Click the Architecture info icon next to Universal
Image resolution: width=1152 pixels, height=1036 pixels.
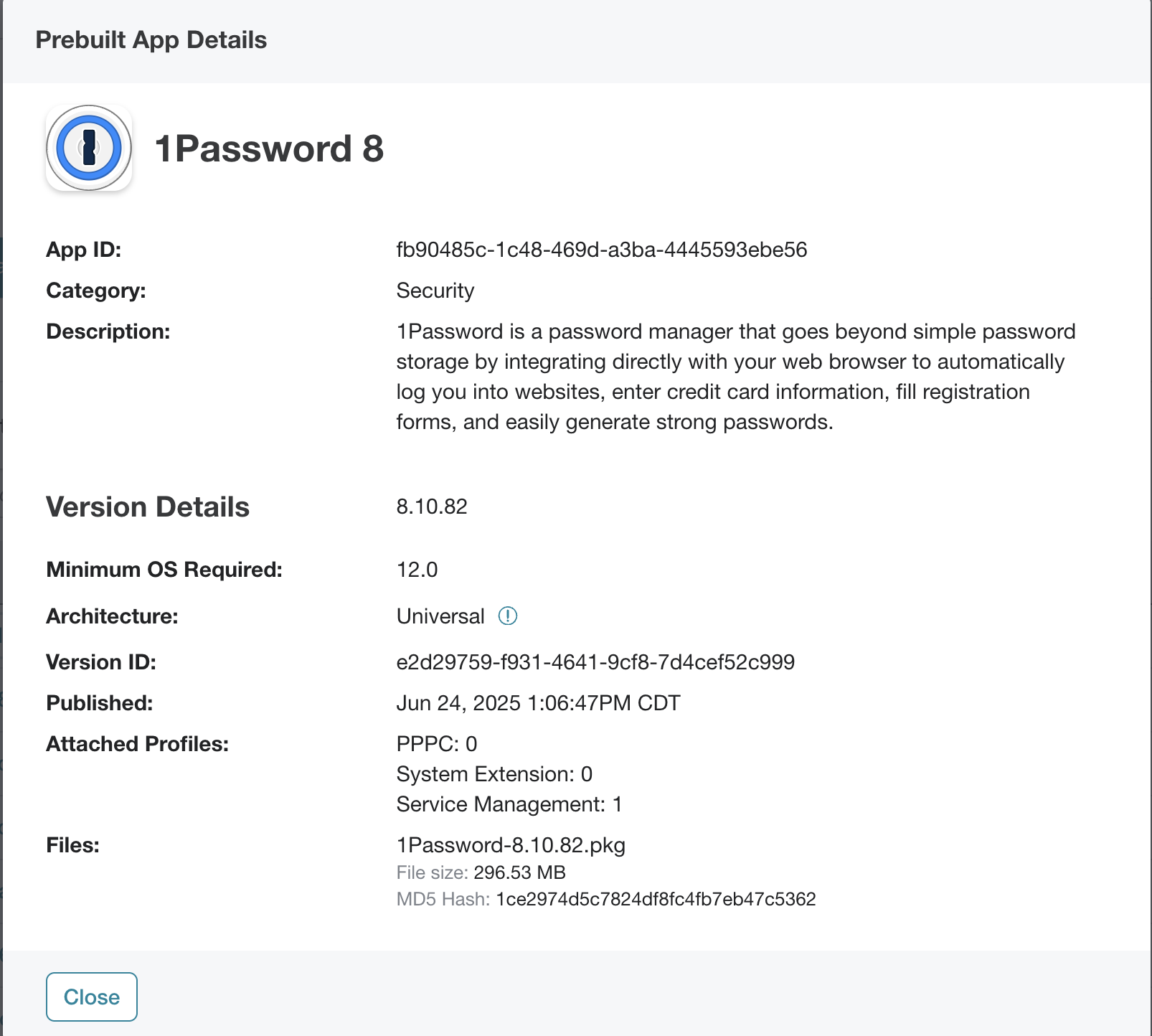(x=508, y=616)
